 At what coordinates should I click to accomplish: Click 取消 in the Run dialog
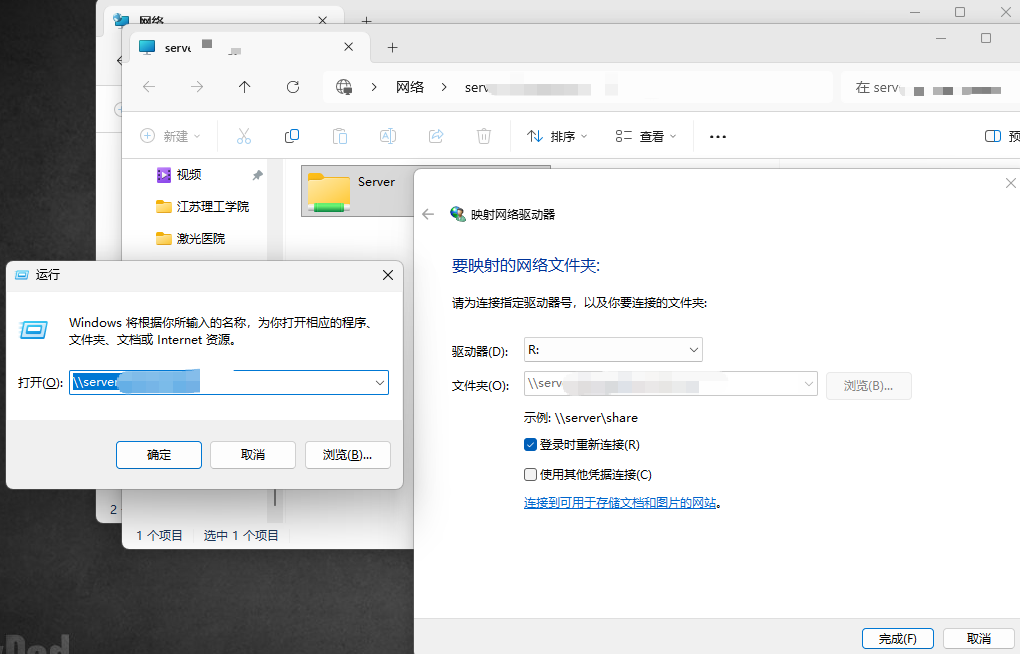point(252,455)
